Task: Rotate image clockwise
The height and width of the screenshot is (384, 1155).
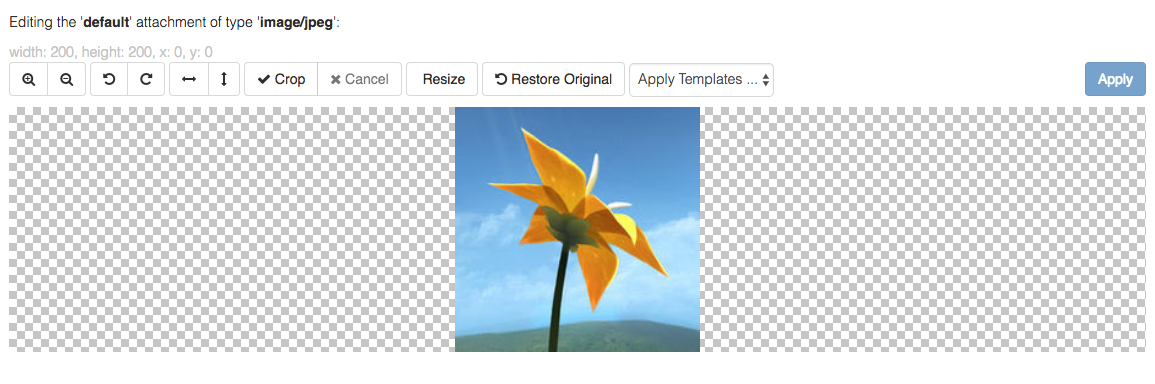Action: (147, 80)
